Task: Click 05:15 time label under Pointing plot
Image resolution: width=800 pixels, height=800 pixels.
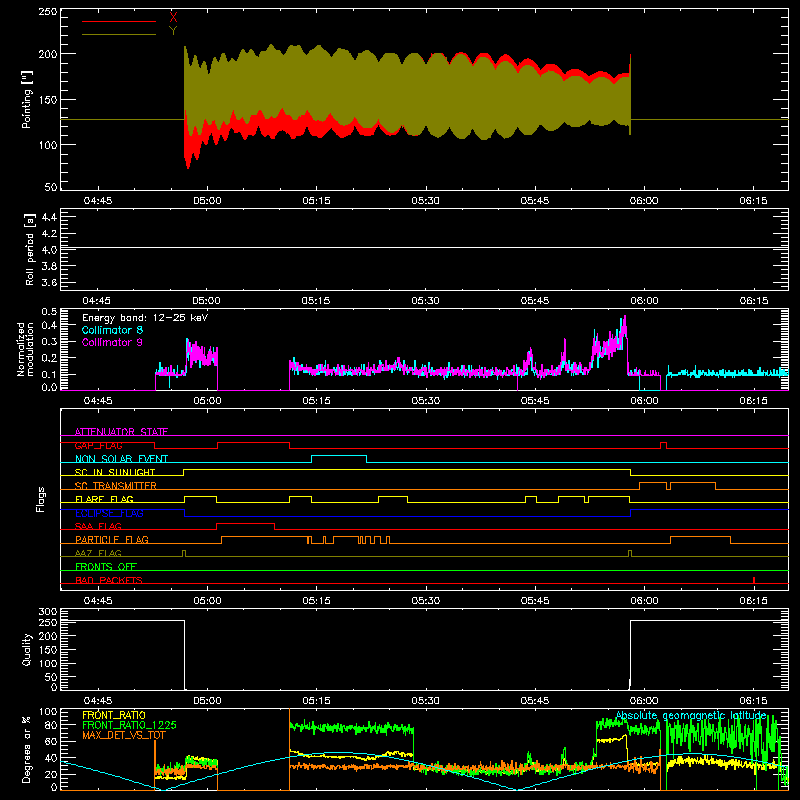Action: tap(316, 201)
